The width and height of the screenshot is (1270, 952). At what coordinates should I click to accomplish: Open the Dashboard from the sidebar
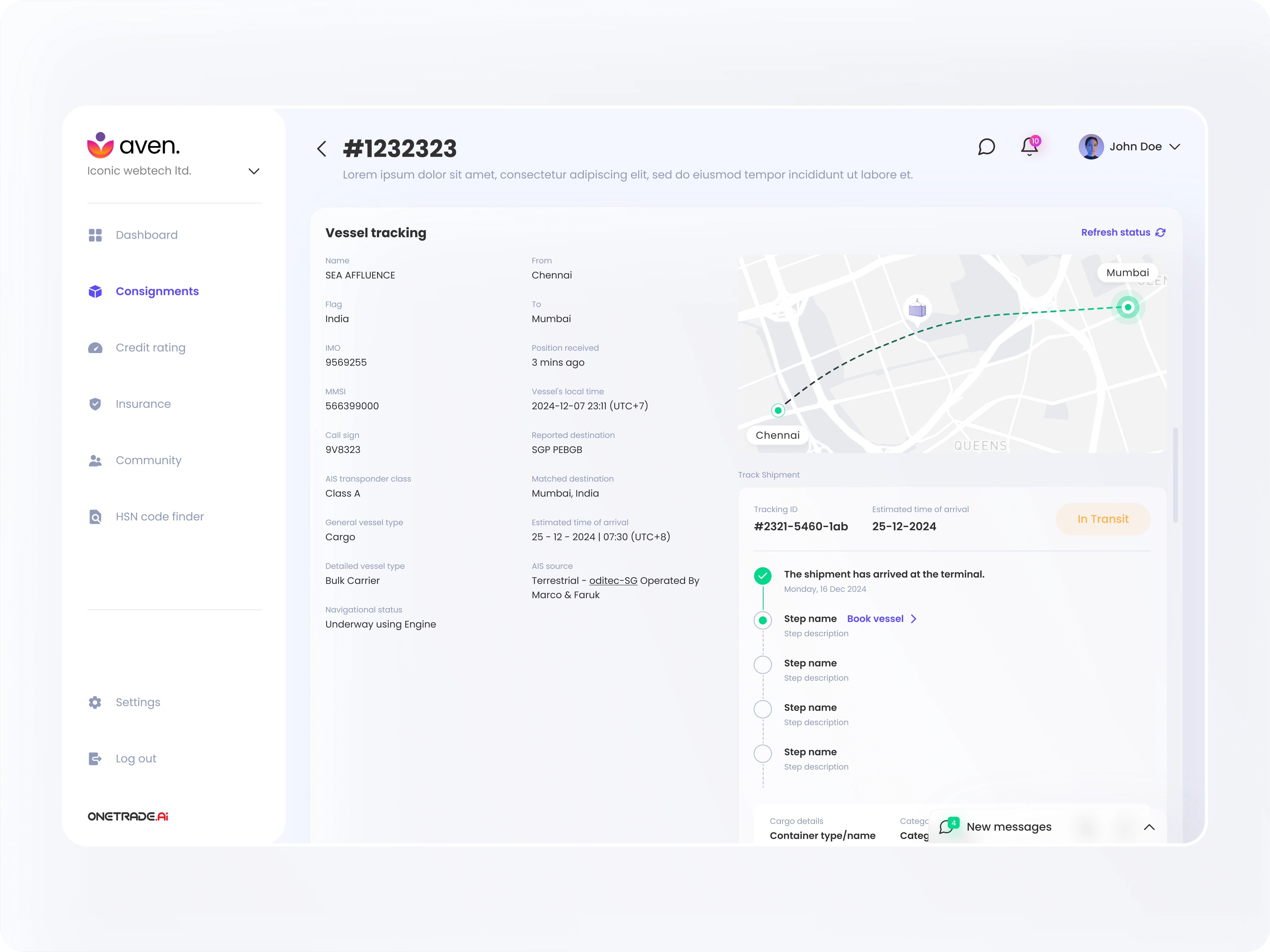coord(146,235)
